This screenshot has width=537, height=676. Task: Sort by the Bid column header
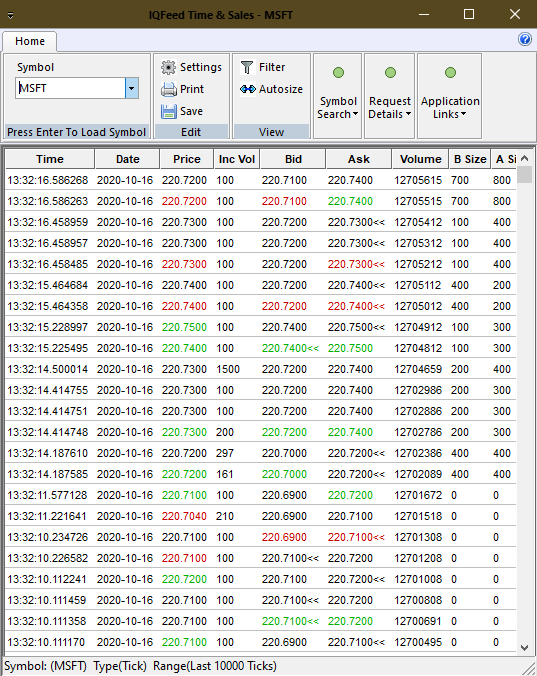coord(293,159)
